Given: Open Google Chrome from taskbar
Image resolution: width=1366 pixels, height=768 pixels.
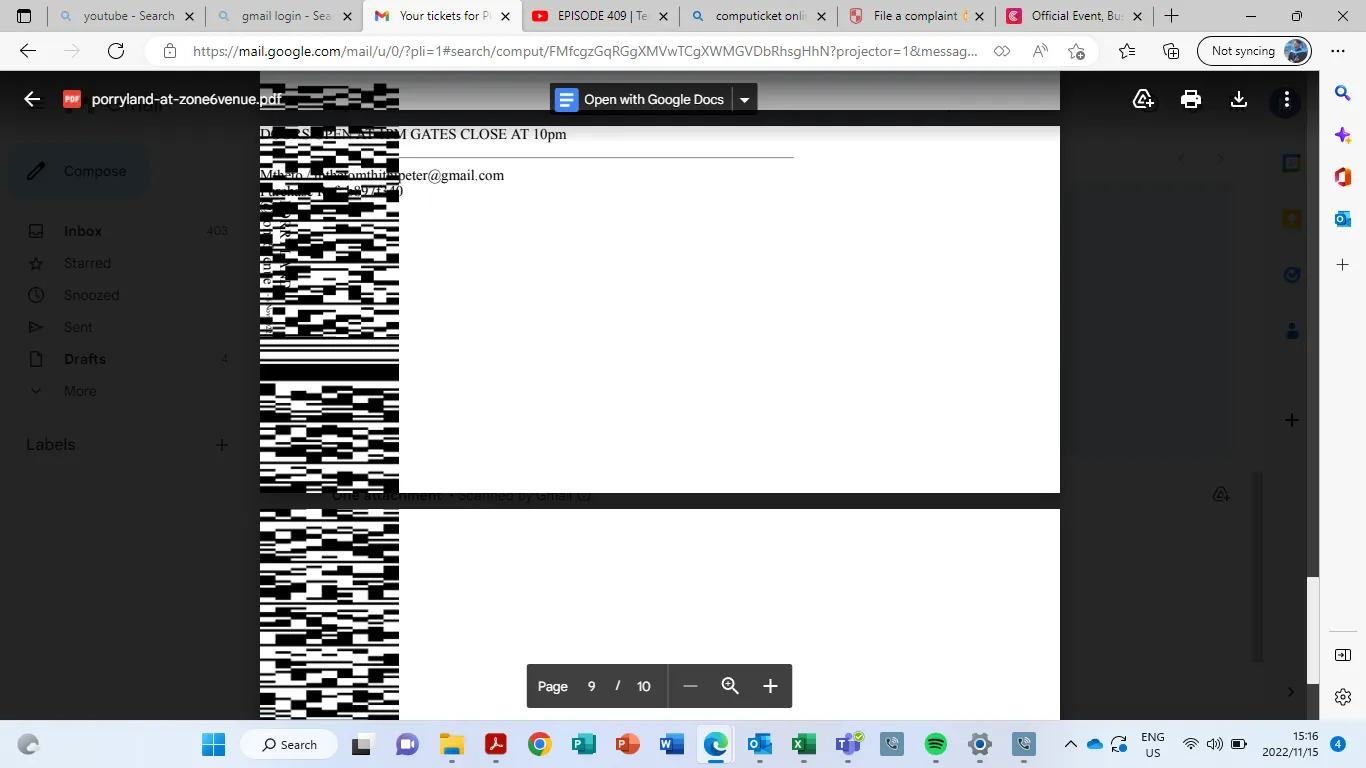Looking at the screenshot, I should click(x=540, y=744).
